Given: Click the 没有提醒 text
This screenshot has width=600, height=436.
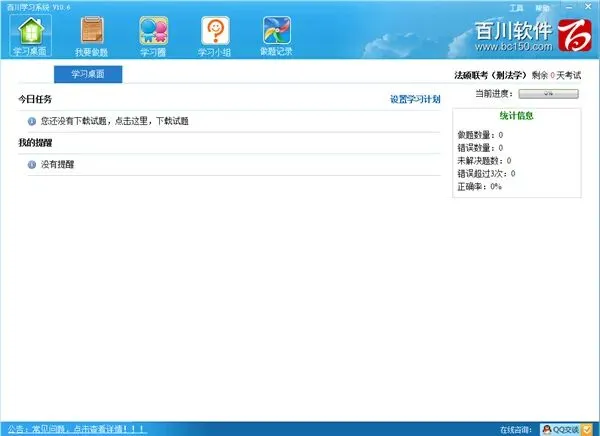Looking at the screenshot, I should tap(57, 165).
